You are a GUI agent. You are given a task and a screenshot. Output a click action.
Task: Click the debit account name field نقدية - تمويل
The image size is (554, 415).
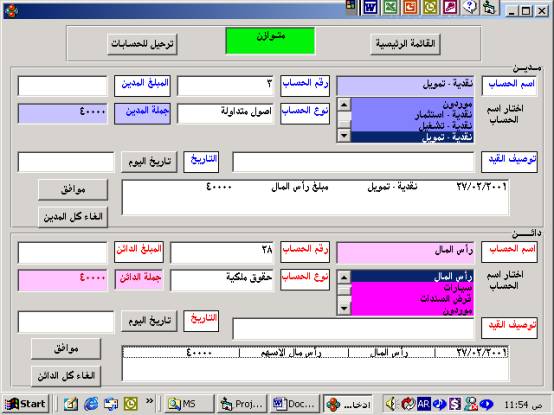point(405,86)
